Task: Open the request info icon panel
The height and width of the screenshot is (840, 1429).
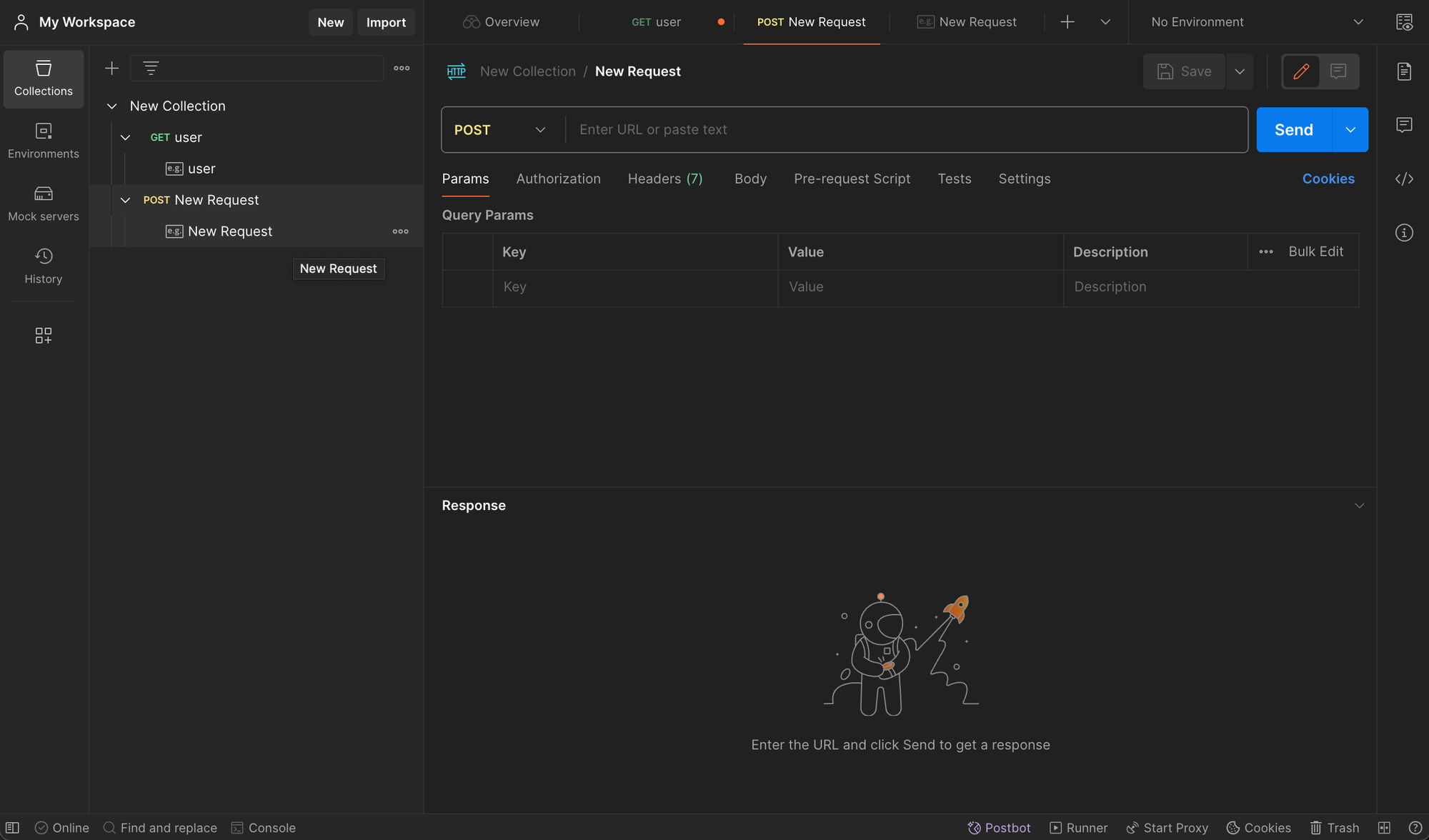Action: click(1404, 233)
